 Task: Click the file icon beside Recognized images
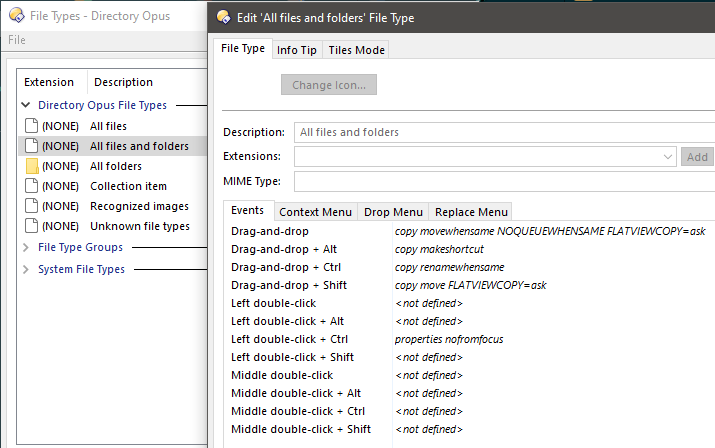click(31, 206)
